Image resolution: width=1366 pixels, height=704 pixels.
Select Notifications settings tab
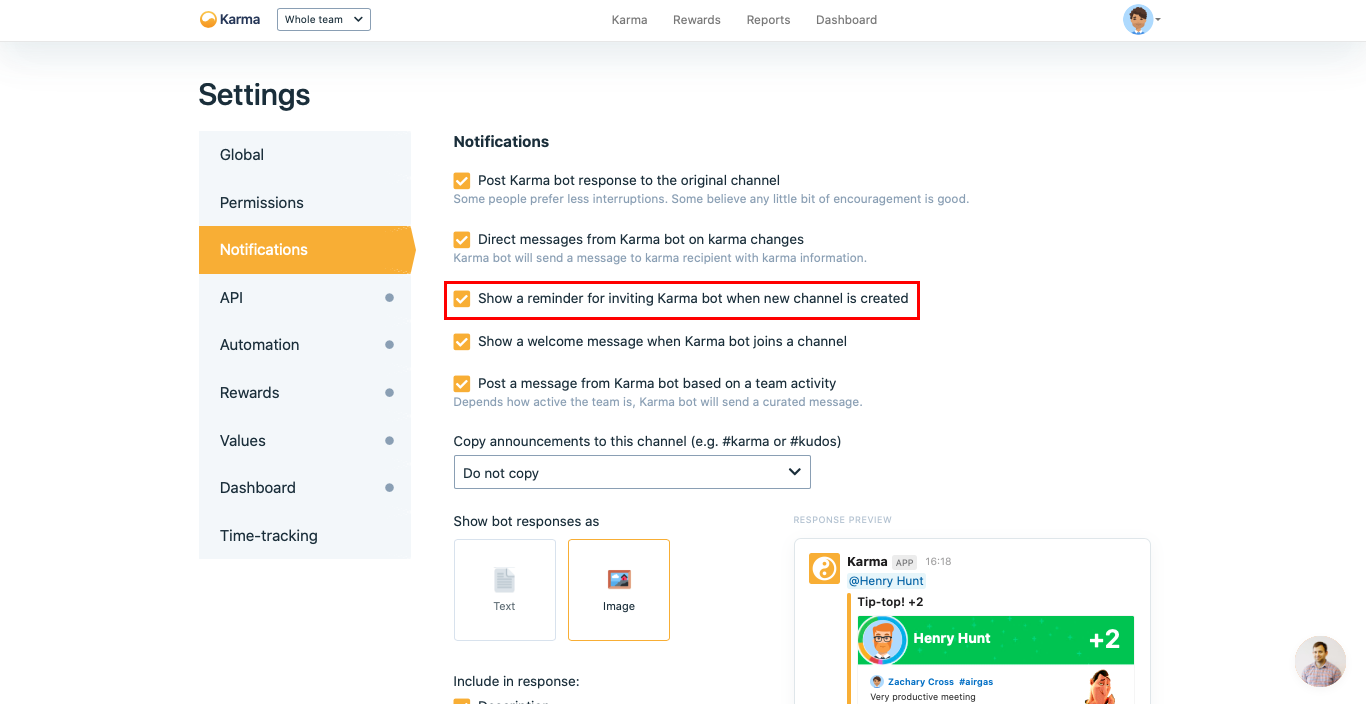point(305,250)
